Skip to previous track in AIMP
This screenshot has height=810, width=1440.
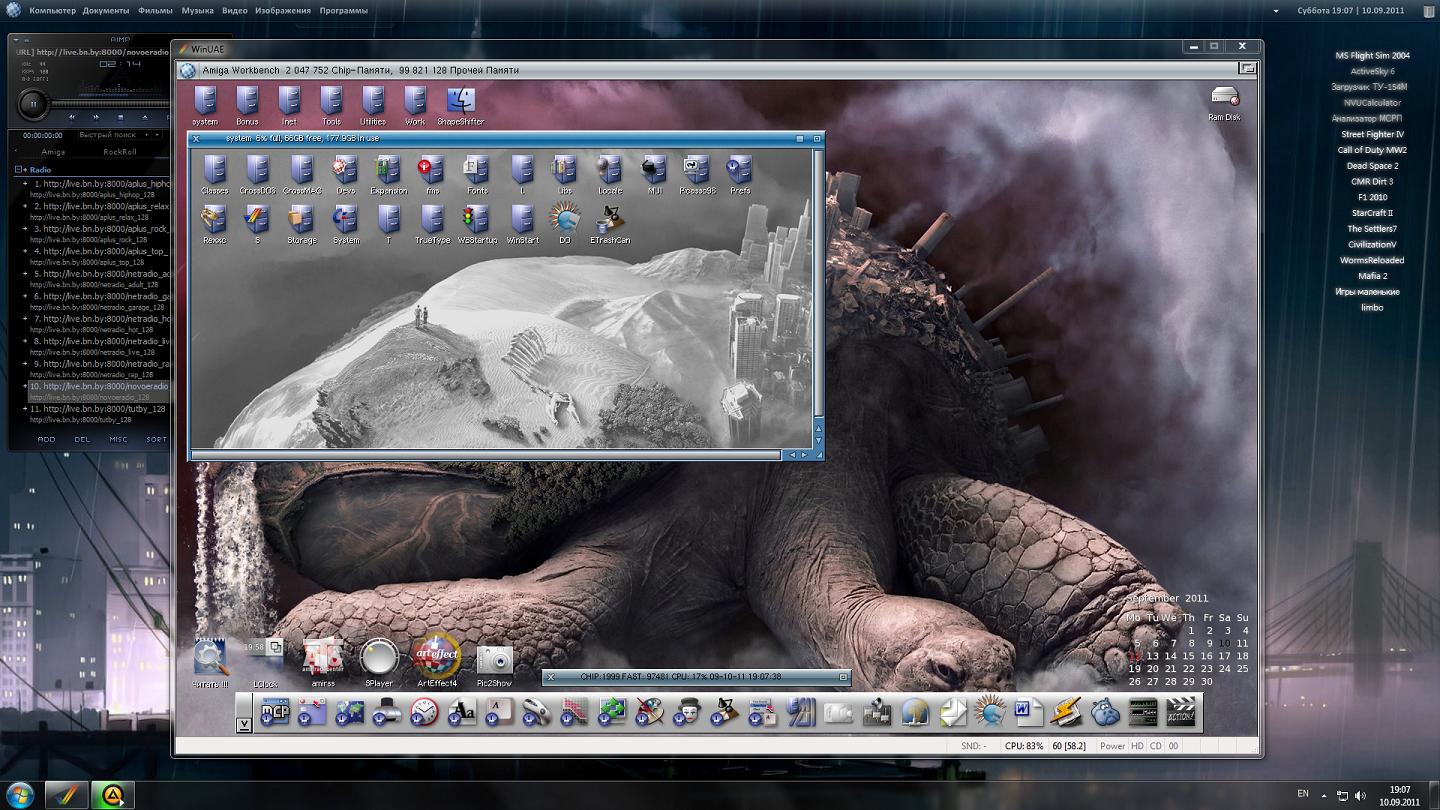71,117
